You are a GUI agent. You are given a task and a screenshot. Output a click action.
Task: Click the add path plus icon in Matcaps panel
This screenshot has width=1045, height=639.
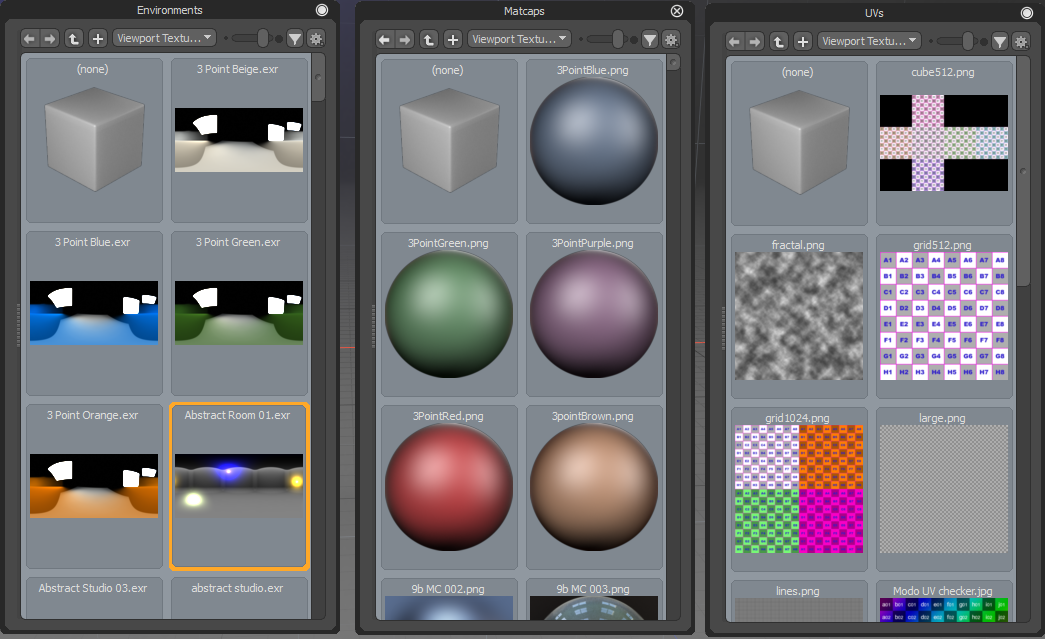point(453,38)
